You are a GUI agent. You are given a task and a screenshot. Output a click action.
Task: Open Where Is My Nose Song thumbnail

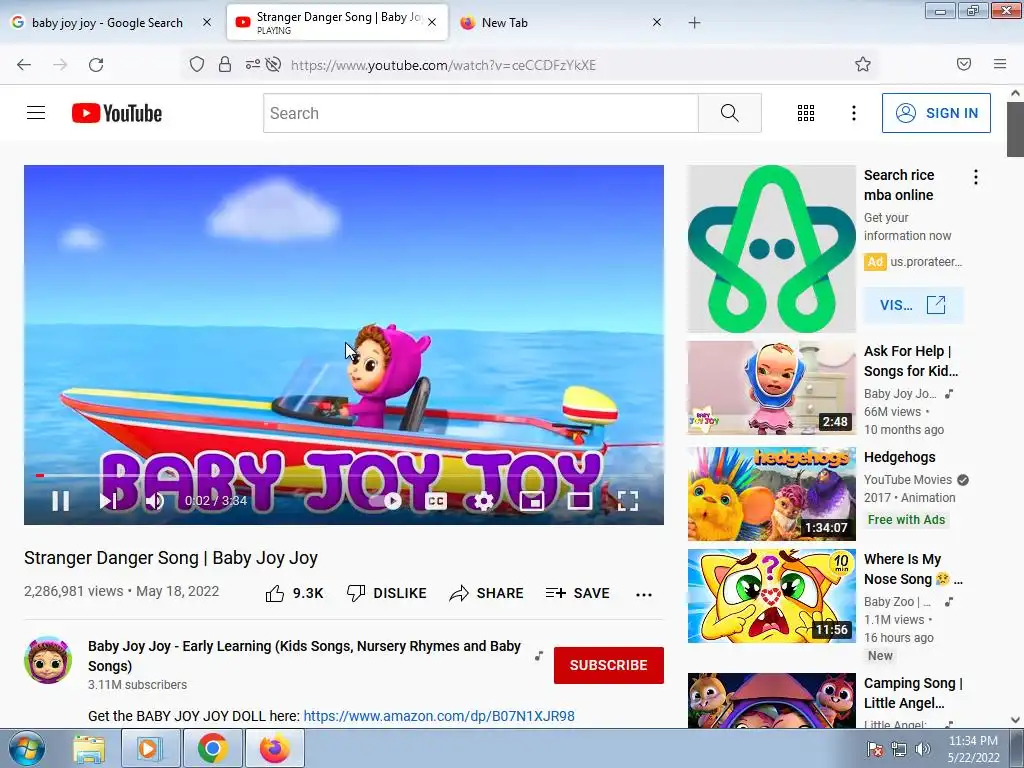point(771,596)
